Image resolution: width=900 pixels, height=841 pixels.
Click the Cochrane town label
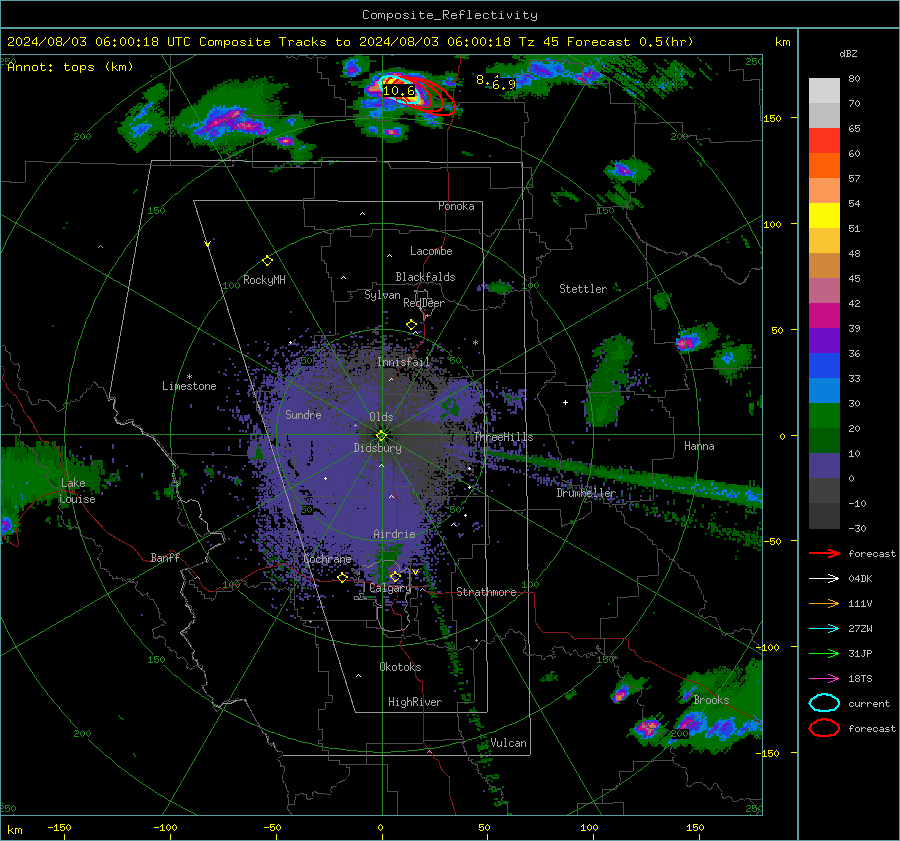click(327, 559)
